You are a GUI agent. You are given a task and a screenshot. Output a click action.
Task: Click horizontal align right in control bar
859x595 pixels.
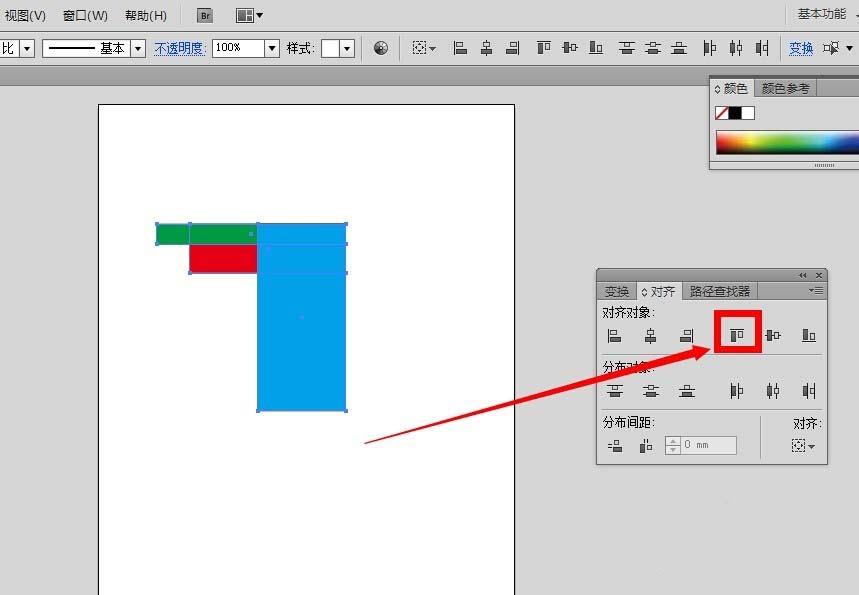pos(512,48)
